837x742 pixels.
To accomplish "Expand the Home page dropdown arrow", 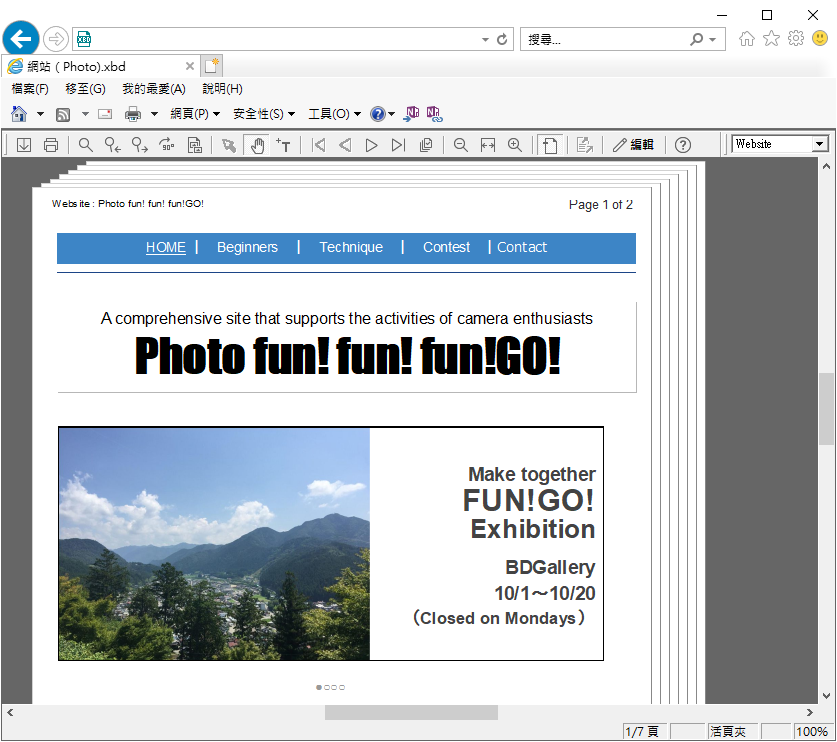I will tap(40, 114).
